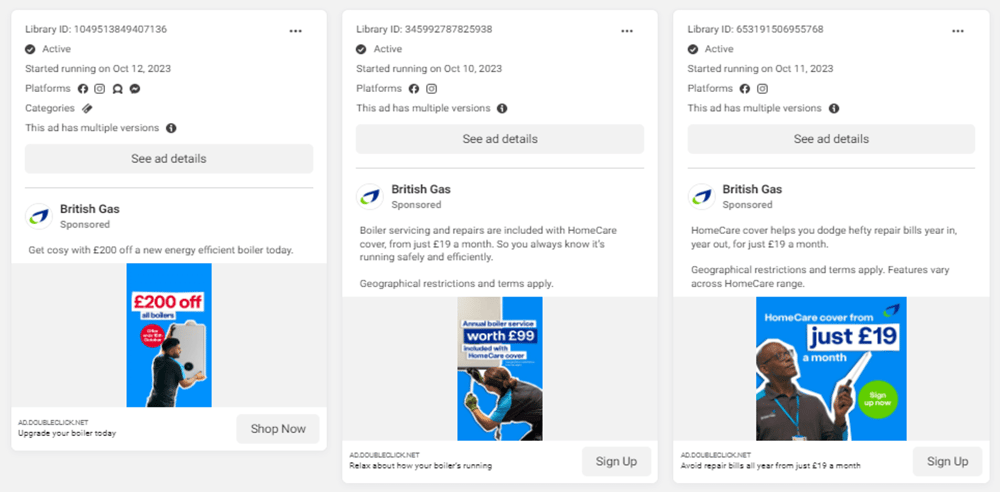Click Sign Up on £19 a month ad
The width and height of the screenshot is (1000, 492).
pyautogui.click(x=947, y=461)
